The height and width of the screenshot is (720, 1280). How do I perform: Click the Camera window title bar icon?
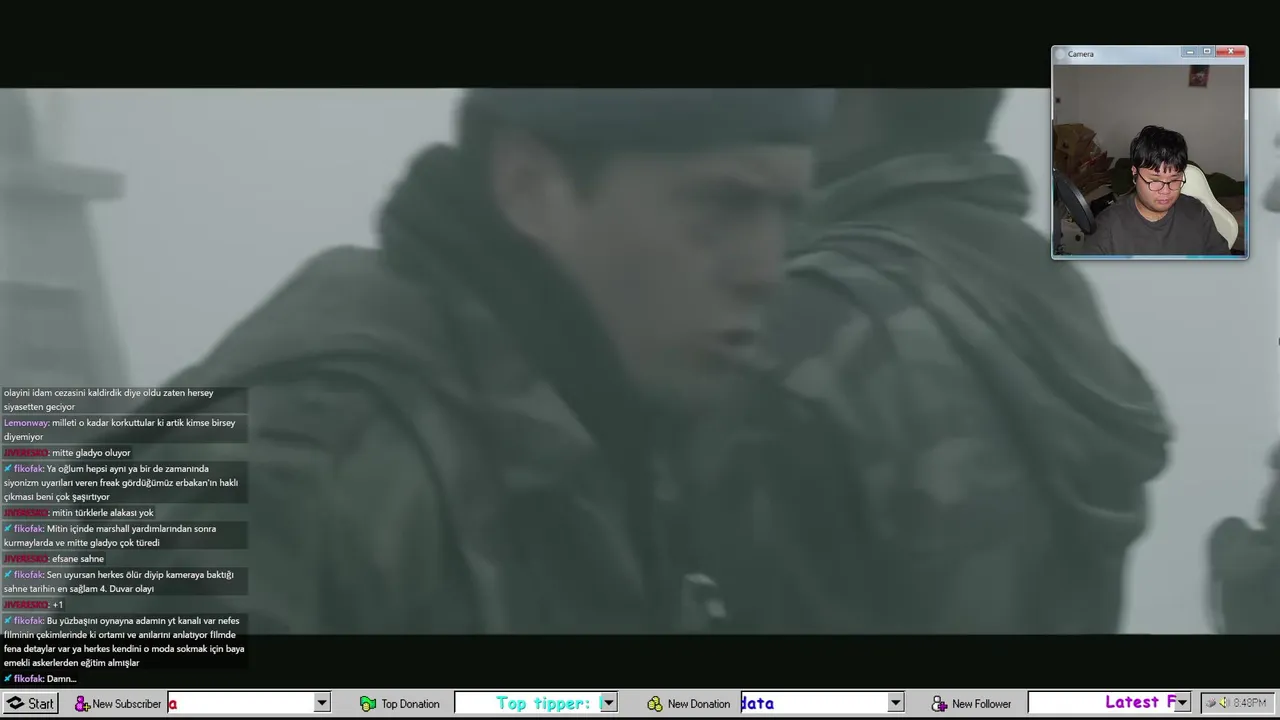click(1061, 54)
